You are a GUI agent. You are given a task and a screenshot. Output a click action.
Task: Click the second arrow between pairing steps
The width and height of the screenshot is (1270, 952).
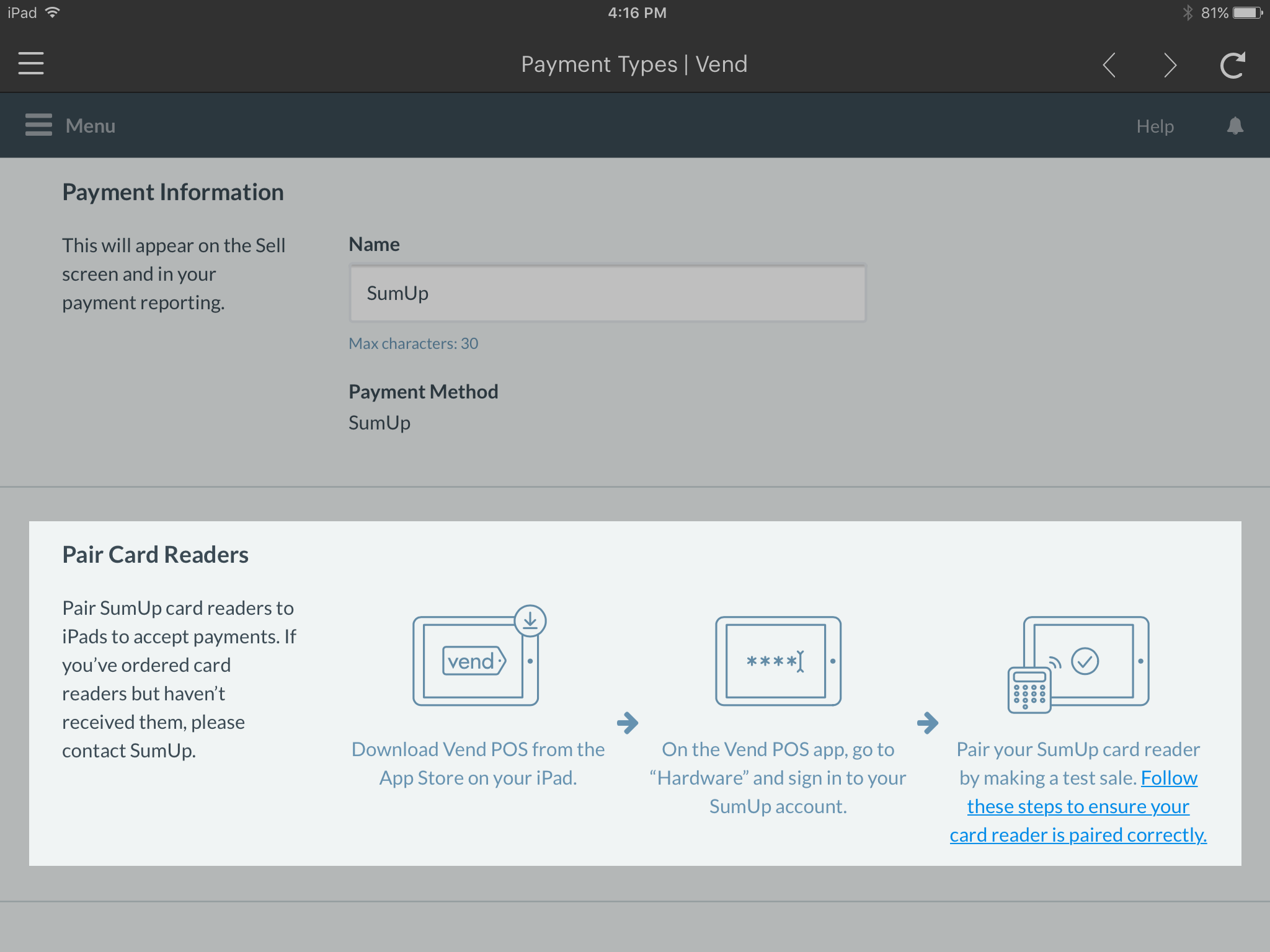pyautogui.click(x=929, y=723)
